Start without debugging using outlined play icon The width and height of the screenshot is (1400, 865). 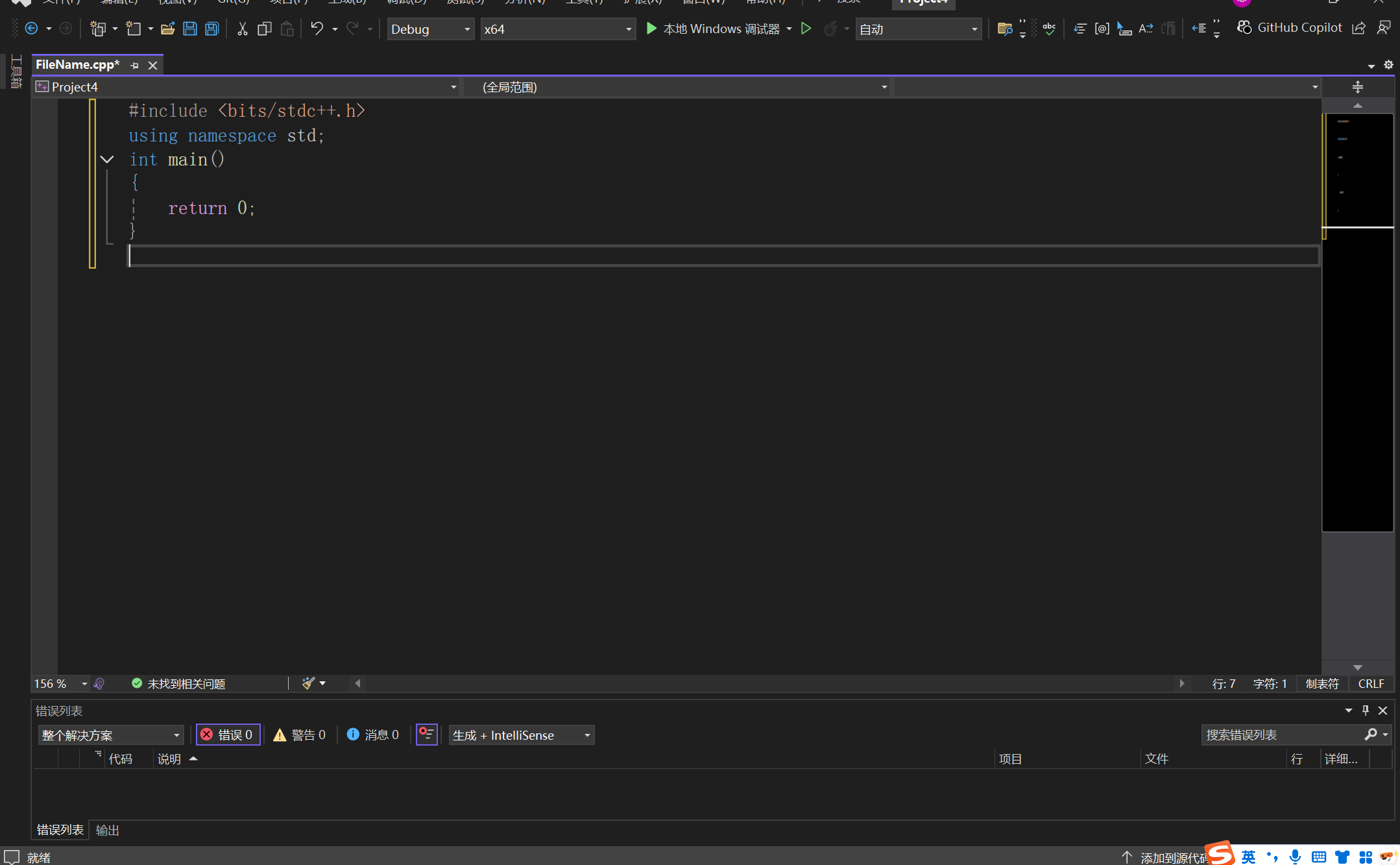806,29
